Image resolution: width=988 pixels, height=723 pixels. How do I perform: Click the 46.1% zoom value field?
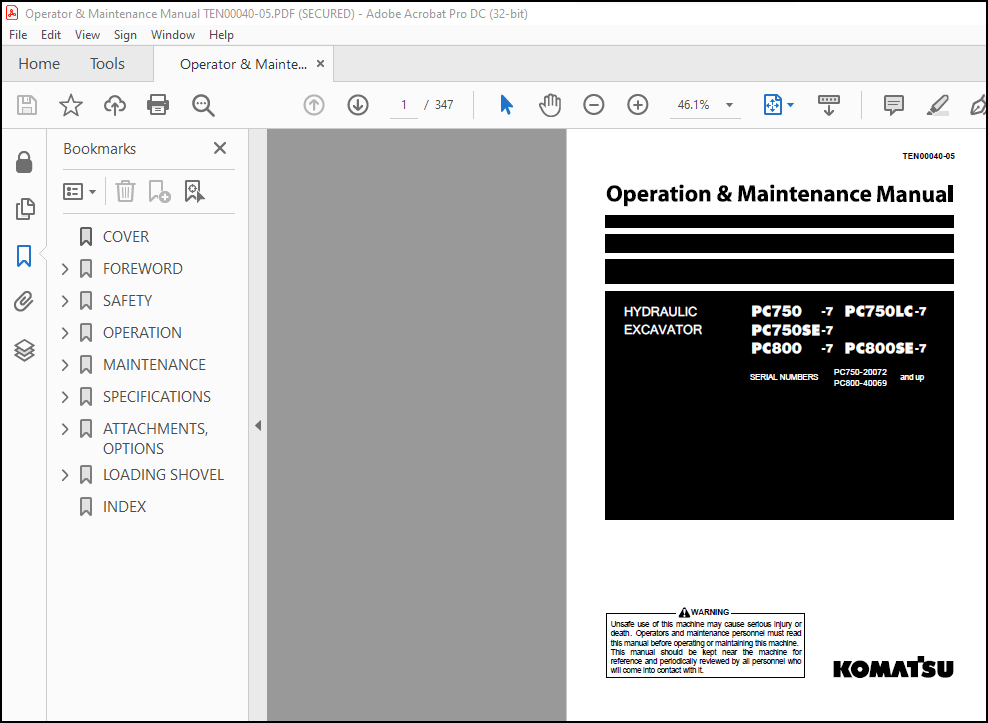(693, 105)
